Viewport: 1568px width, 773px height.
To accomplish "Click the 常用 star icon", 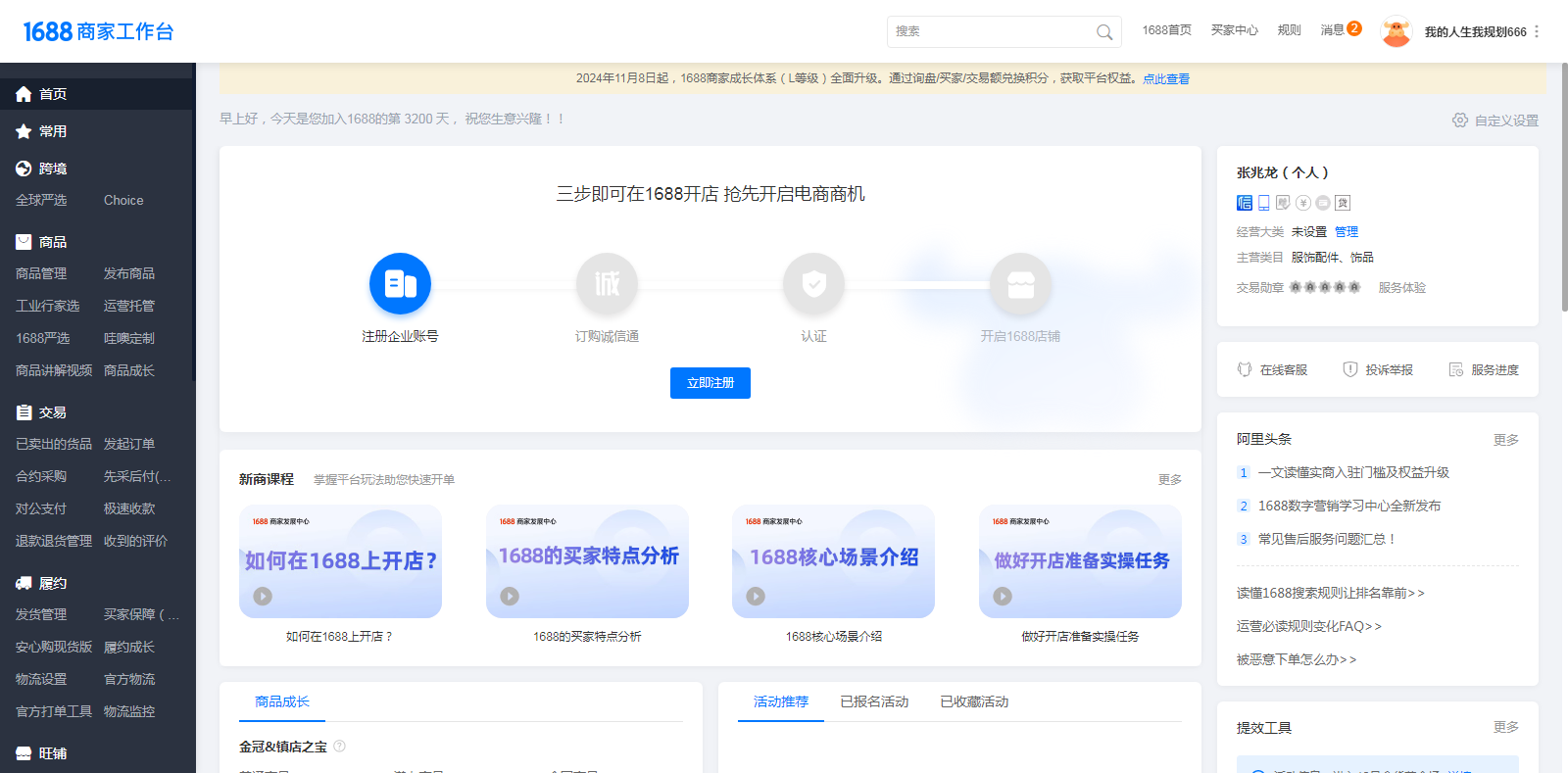I will [24, 131].
